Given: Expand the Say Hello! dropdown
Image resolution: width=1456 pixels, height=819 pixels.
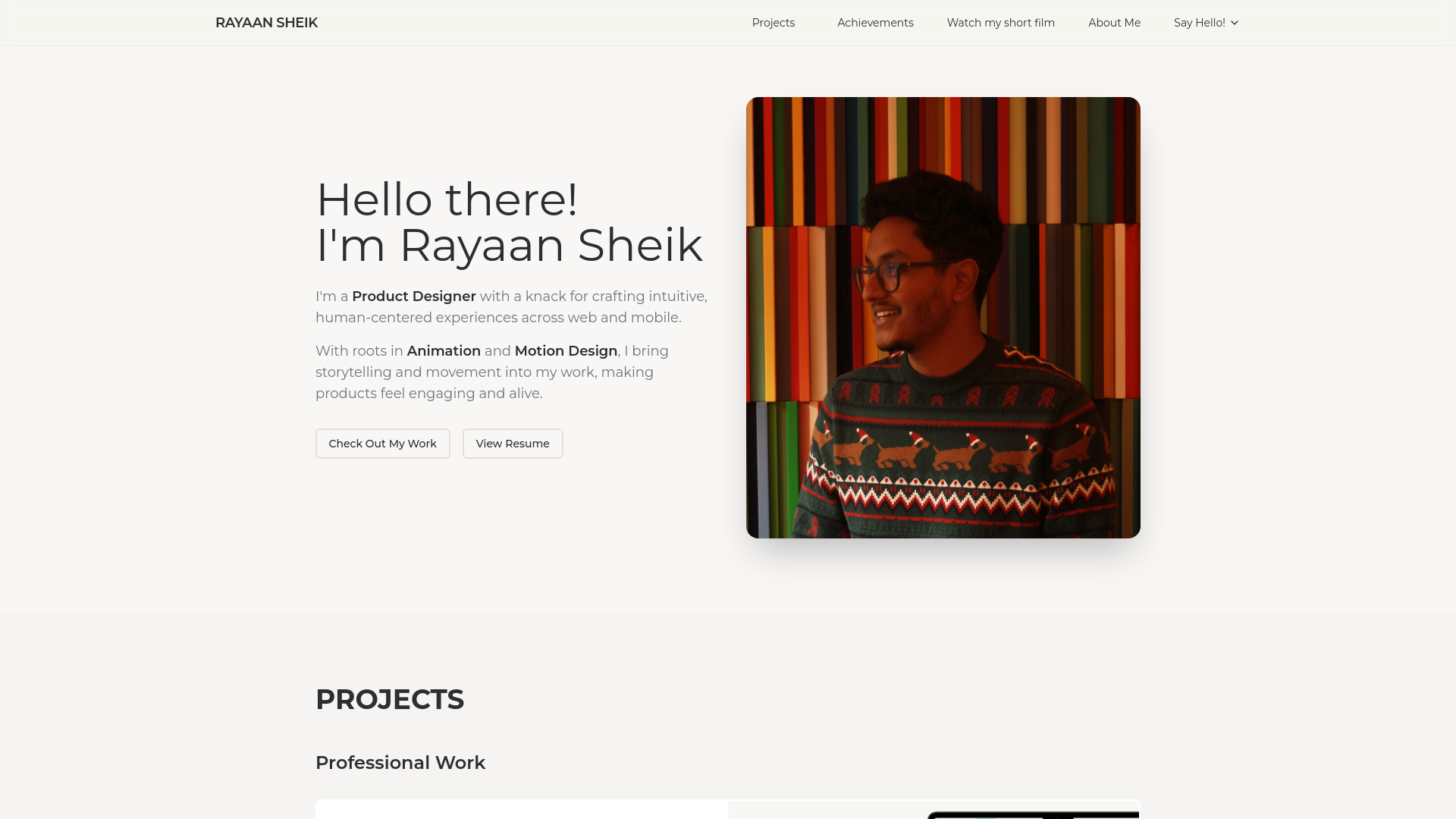Looking at the screenshot, I should pos(1207,23).
